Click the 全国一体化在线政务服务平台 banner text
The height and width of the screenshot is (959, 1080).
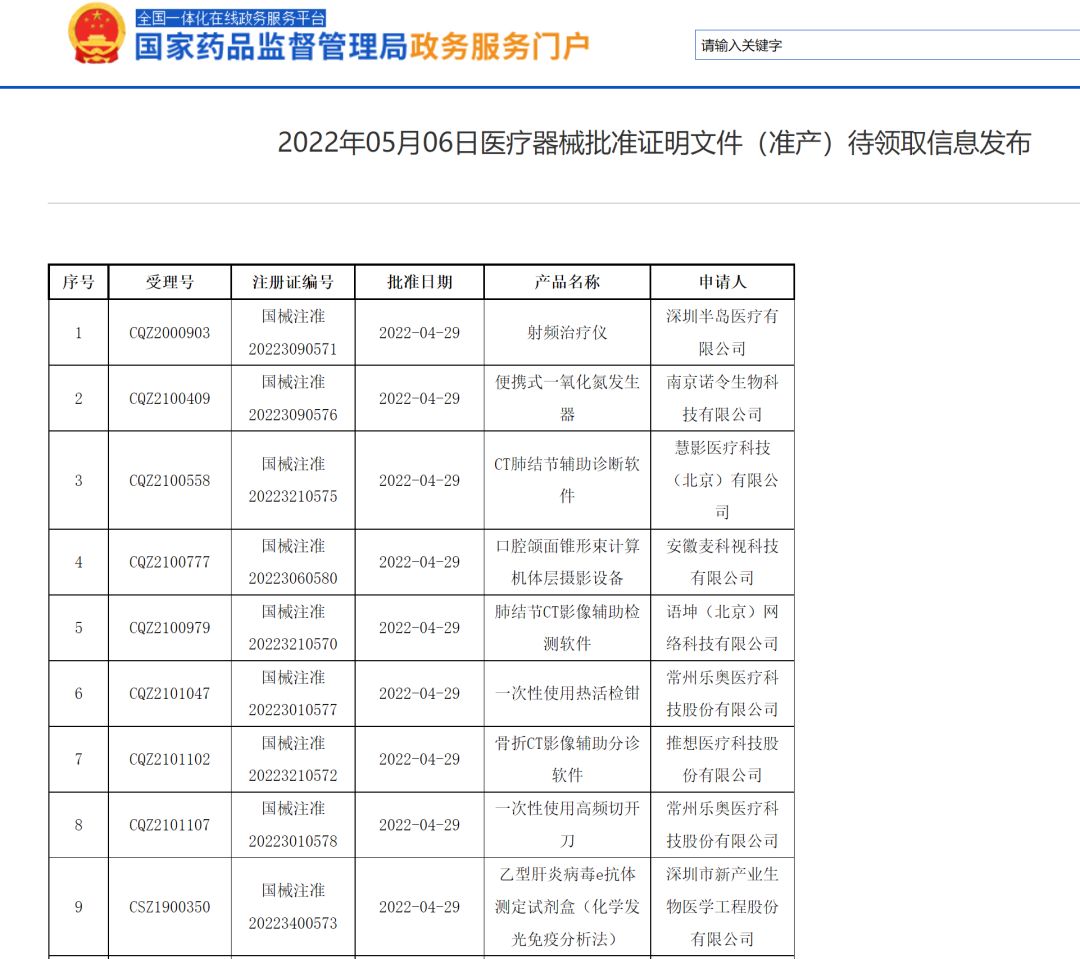231,17
